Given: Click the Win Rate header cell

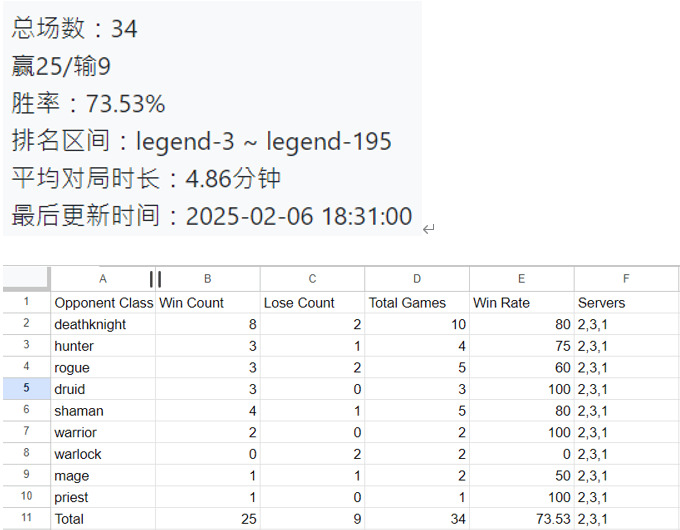Looking at the screenshot, I should coord(521,302).
